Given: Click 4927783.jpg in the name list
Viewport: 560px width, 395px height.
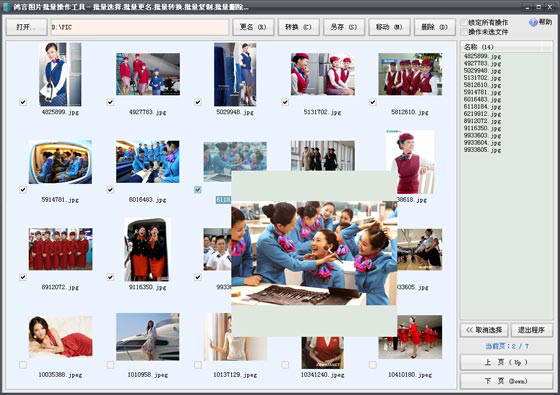Looking at the screenshot, I should [482, 64].
